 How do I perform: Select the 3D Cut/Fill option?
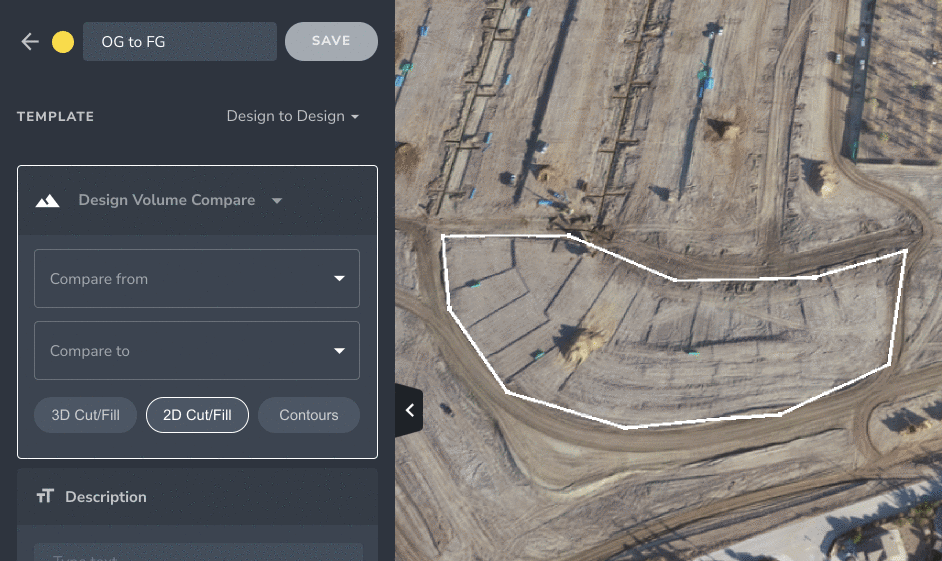85,415
